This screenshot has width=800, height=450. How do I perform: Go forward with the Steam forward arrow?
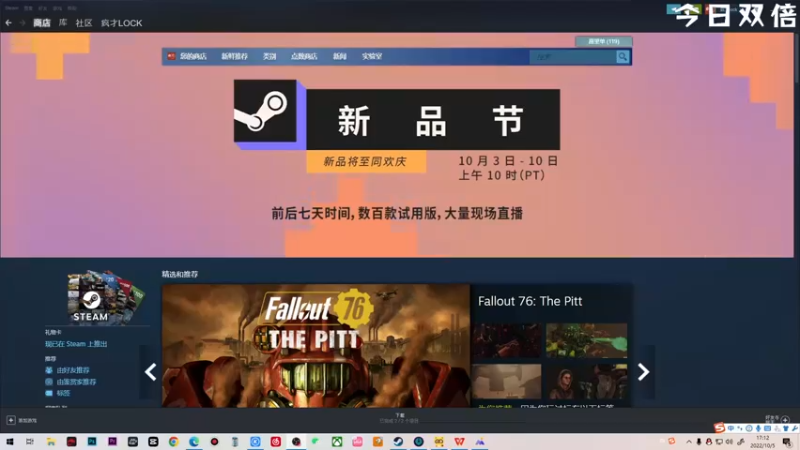pyautogui.click(x=22, y=22)
